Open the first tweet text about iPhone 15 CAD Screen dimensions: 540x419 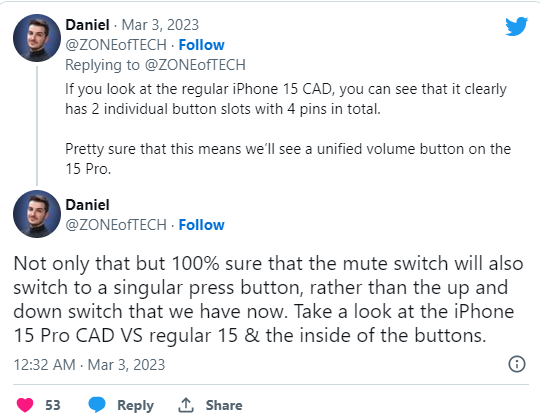pyautogui.click(x=288, y=129)
